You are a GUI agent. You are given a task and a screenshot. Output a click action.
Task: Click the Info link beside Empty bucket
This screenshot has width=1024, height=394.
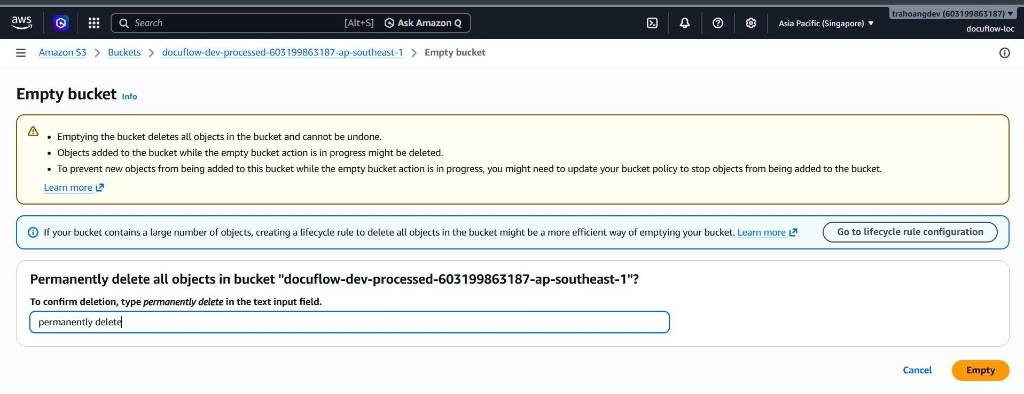(129, 97)
